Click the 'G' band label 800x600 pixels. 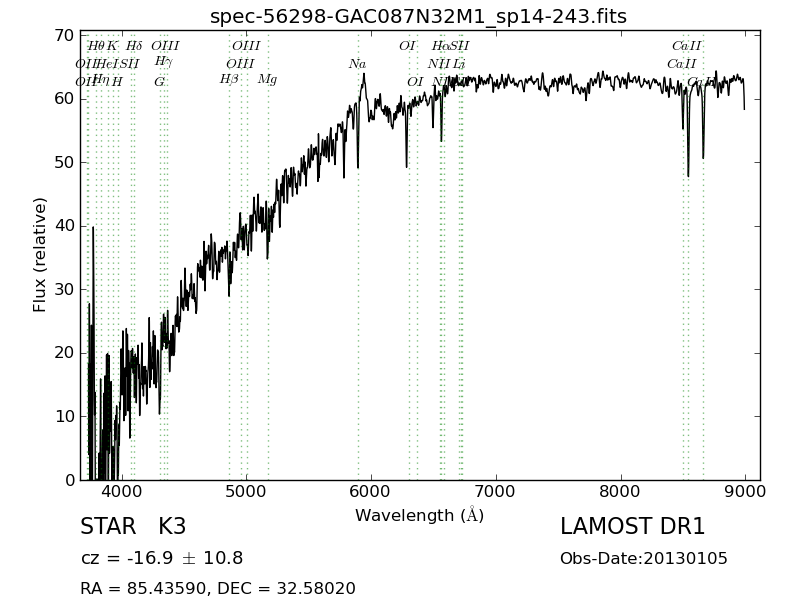point(160,82)
